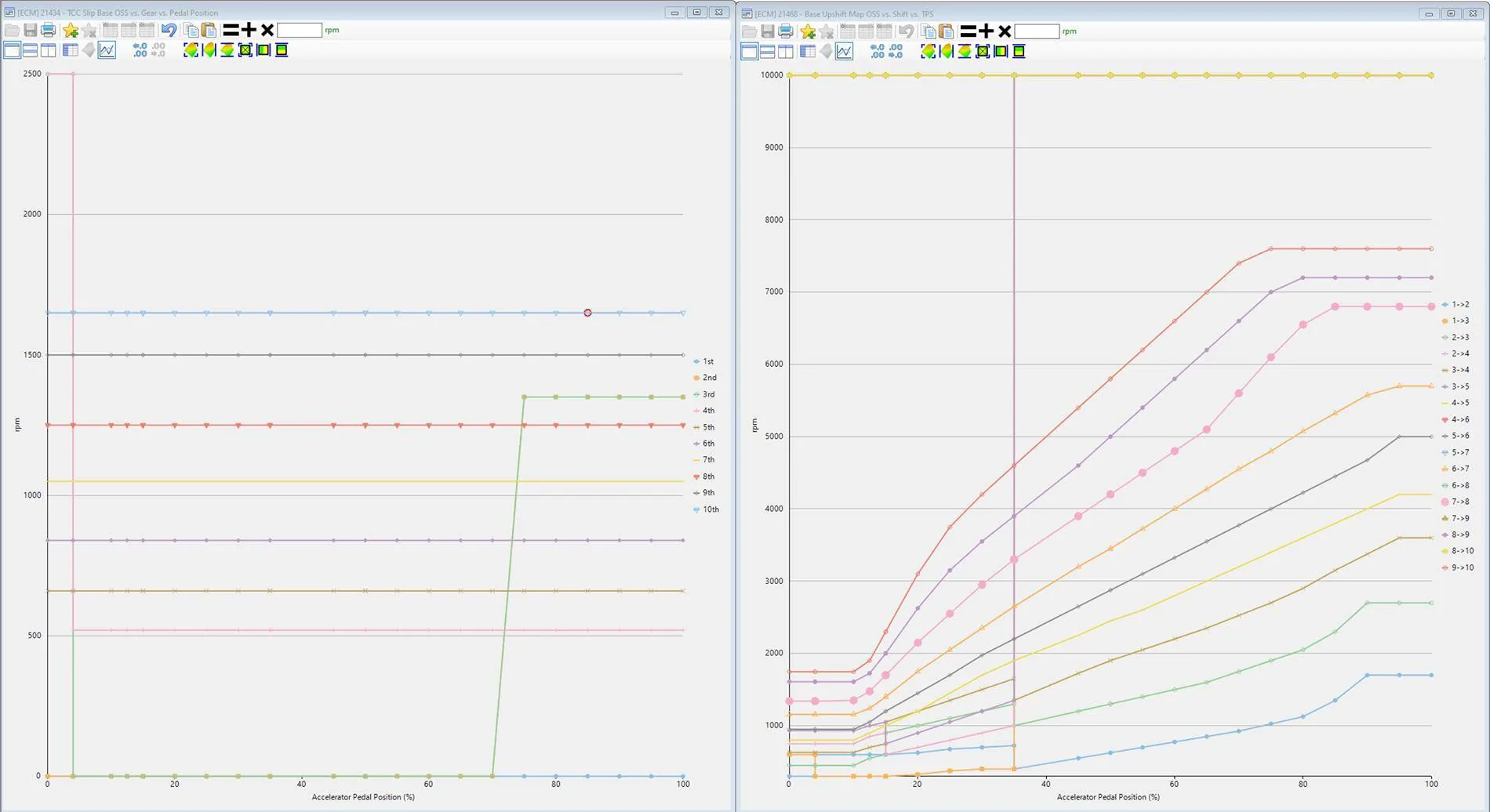The image size is (1490, 812).
Task: Switch TCC Slip window to single pane layout
Action: point(12,50)
